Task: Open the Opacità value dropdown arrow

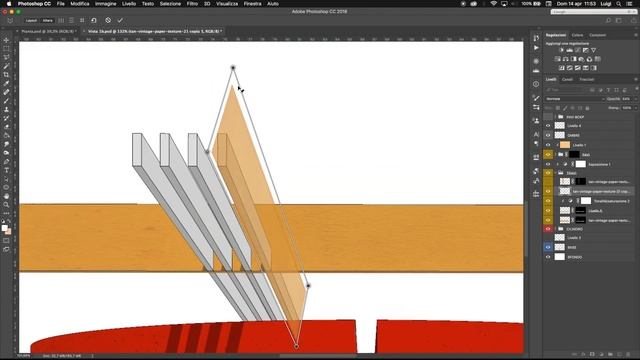Action: (635, 99)
